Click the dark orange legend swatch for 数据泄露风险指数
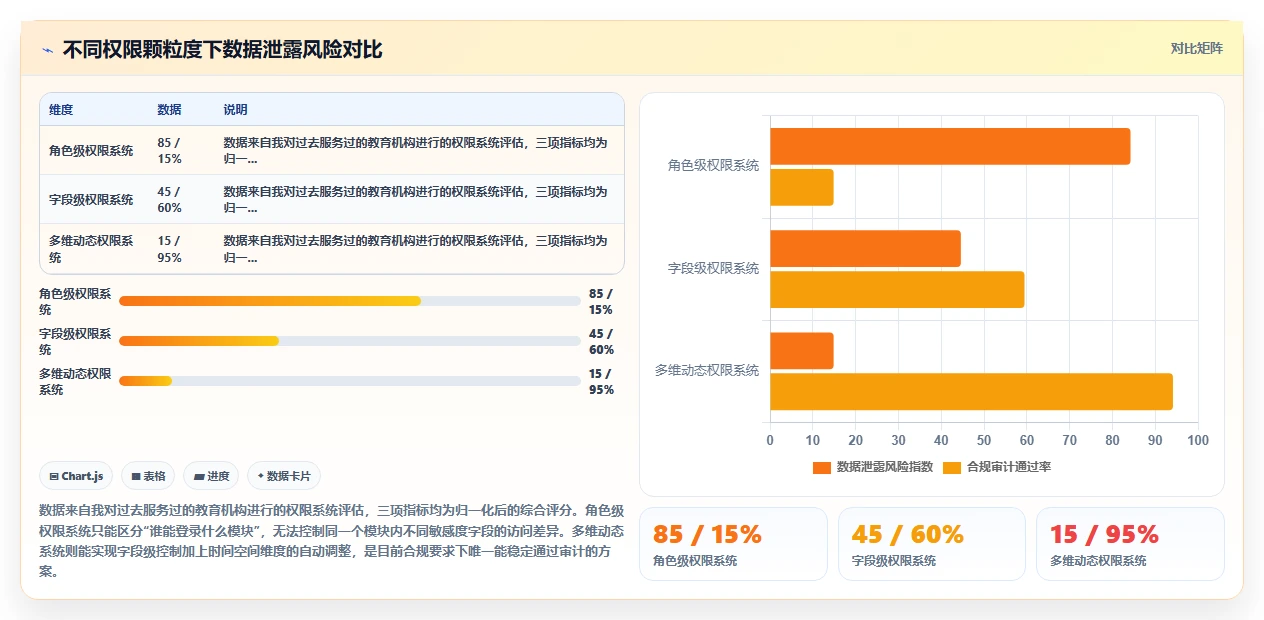 click(822, 467)
